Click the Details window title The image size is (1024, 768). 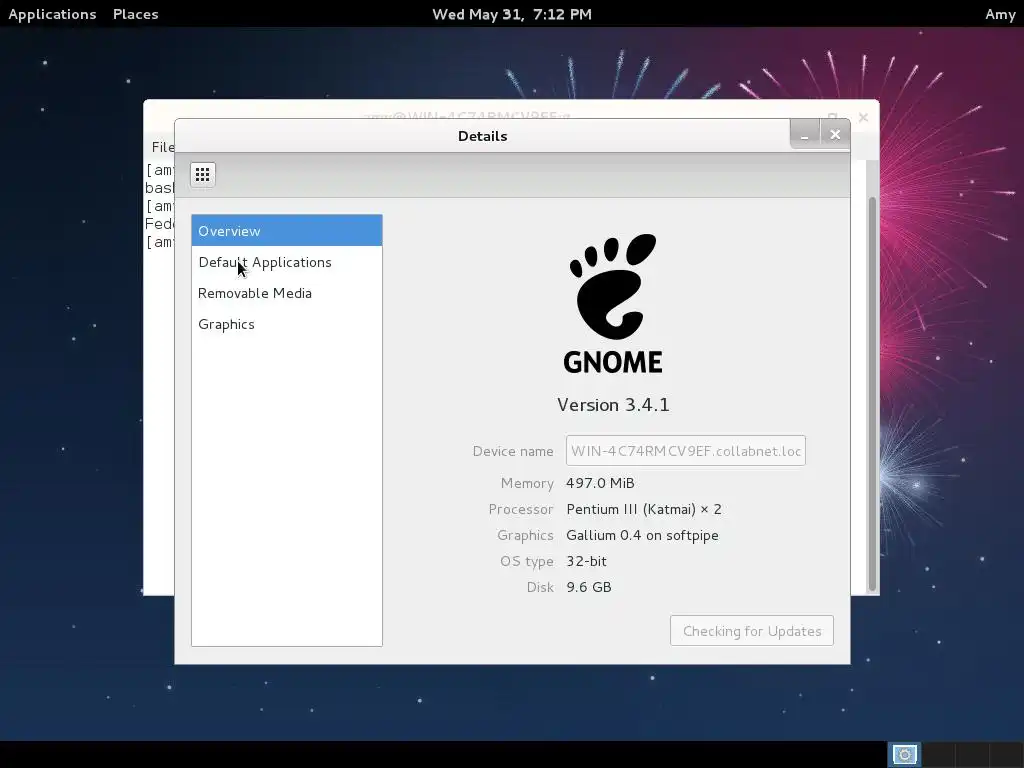coord(483,136)
